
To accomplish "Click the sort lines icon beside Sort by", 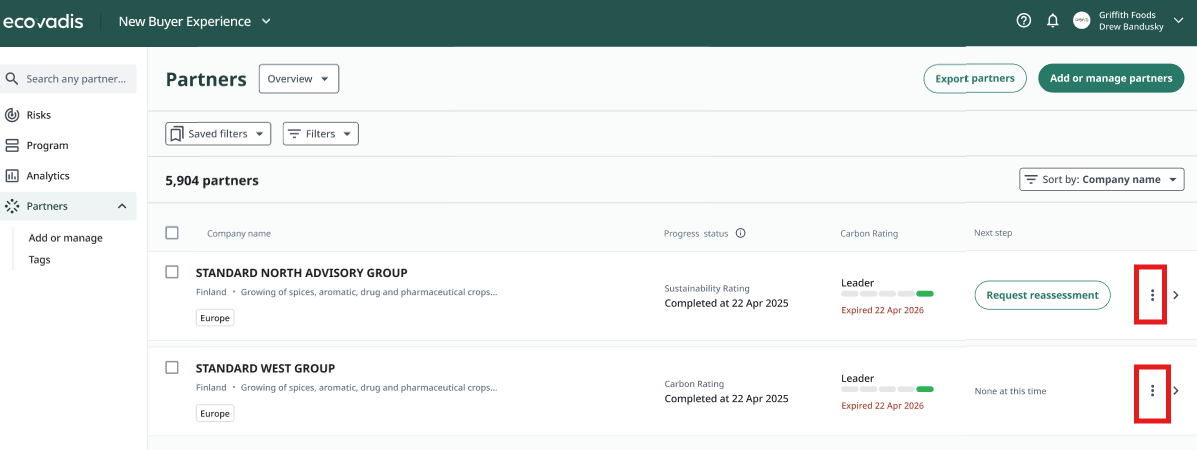I will (x=1031, y=180).
